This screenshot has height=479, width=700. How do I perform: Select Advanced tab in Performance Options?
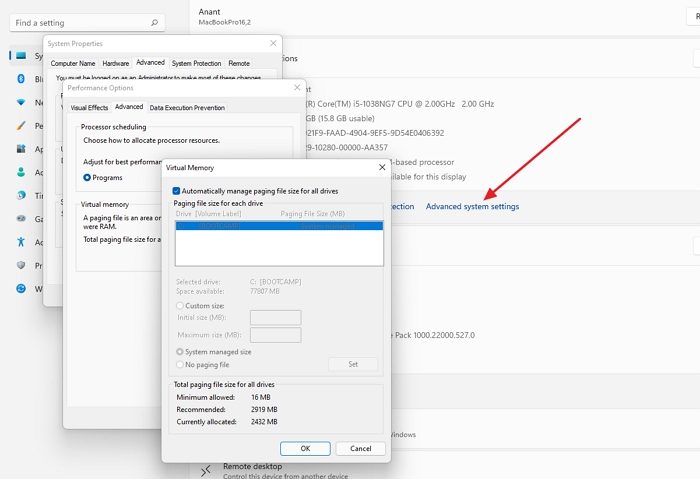pyautogui.click(x=129, y=107)
